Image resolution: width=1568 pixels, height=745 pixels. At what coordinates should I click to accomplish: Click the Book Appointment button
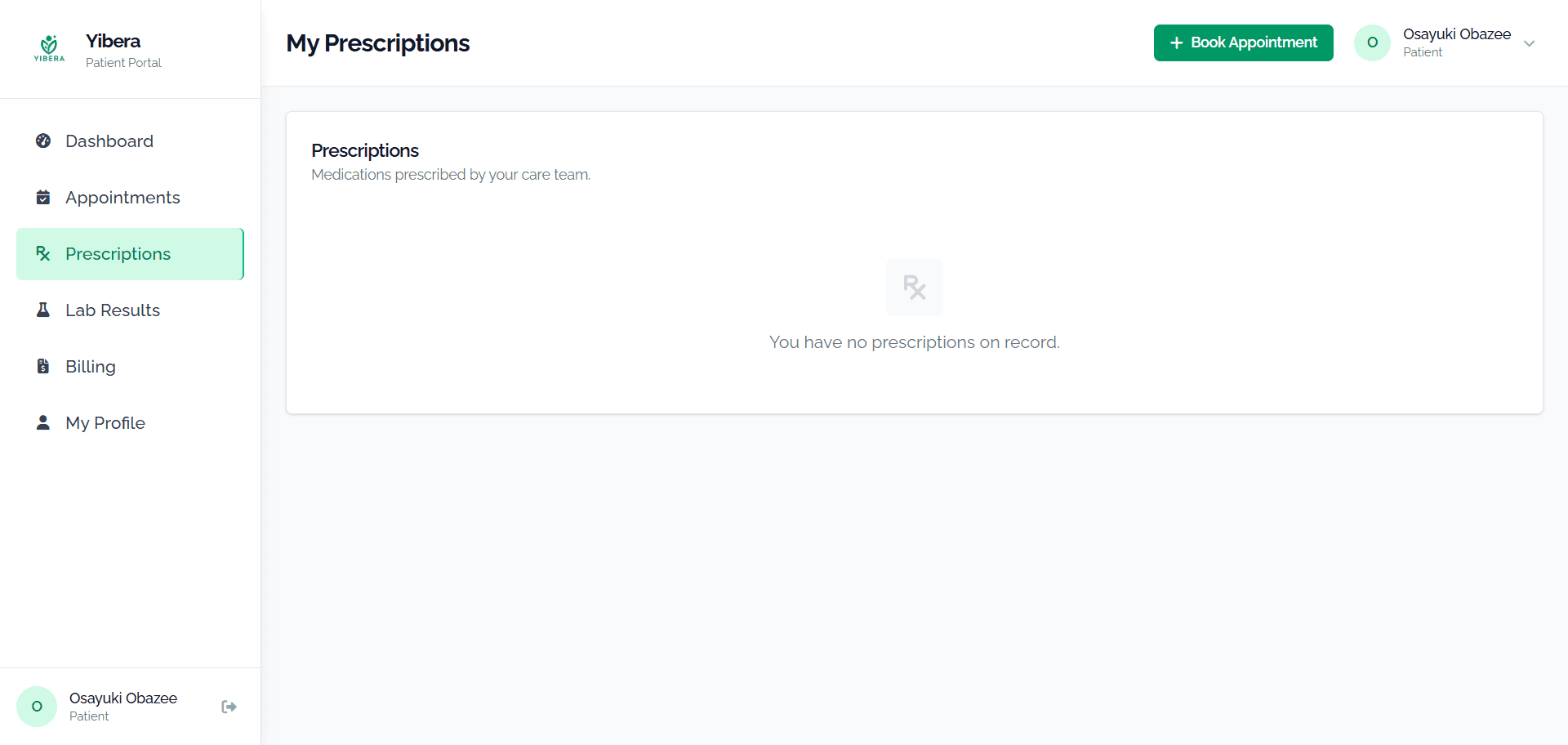(x=1243, y=42)
